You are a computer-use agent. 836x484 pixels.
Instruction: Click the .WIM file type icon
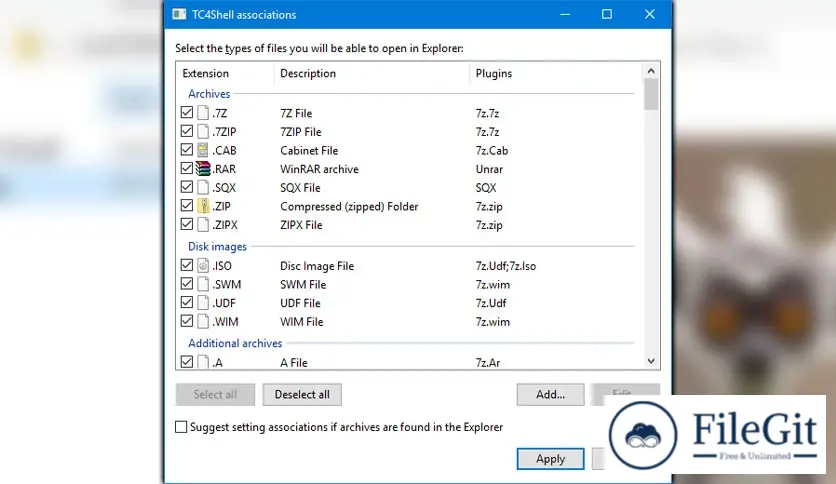click(x=203, y=321)
